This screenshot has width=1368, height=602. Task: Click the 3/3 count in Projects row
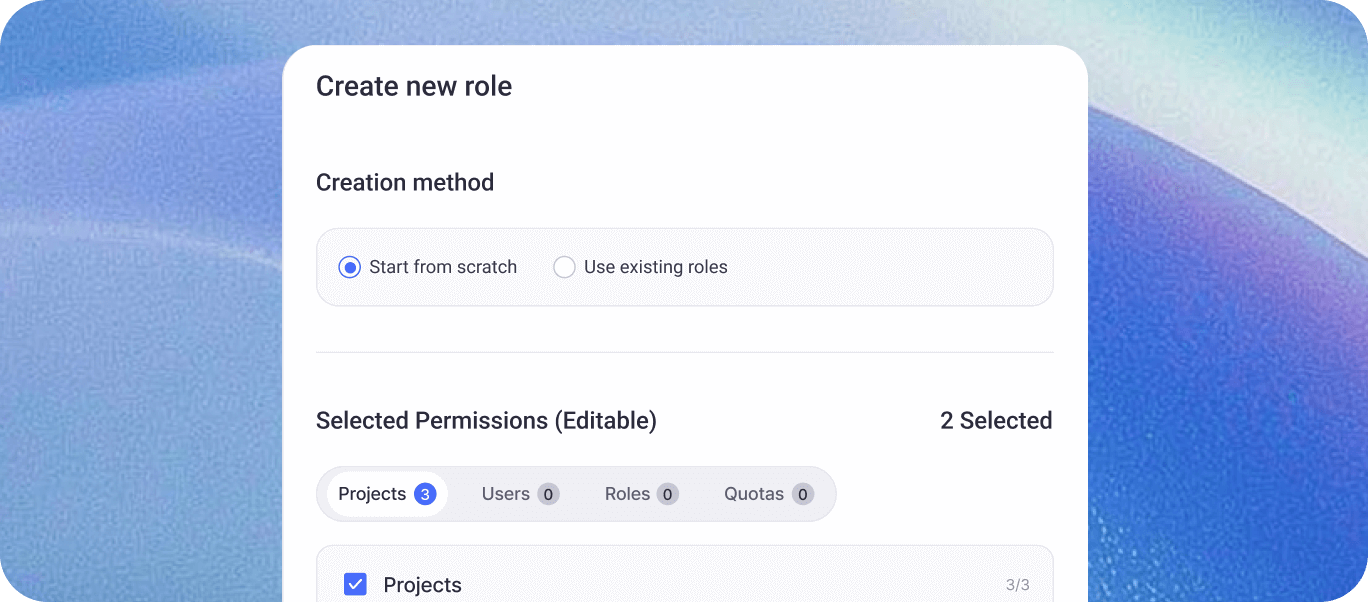tap(1017, 585)
